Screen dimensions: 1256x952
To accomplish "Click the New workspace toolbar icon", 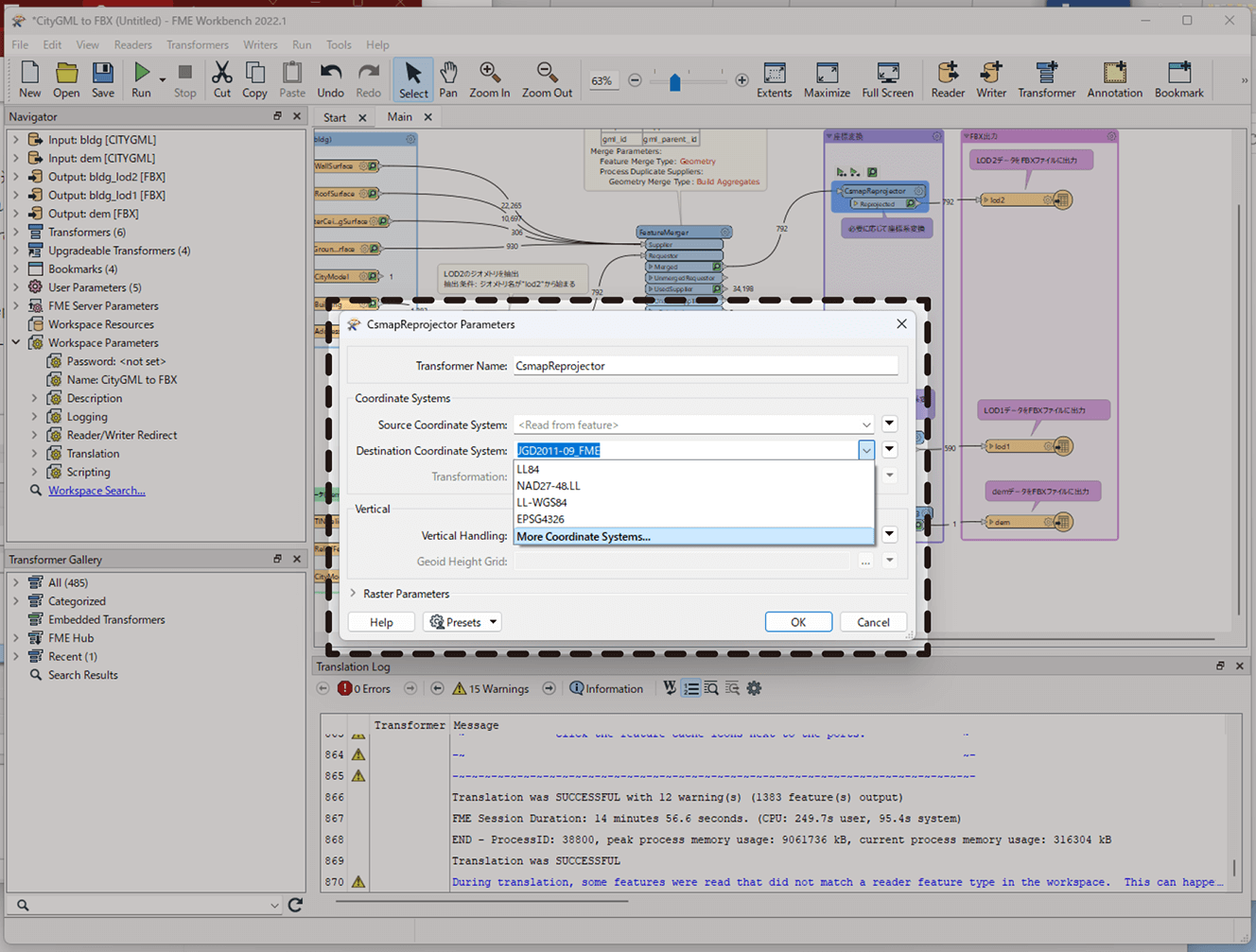I will [30, 79].
